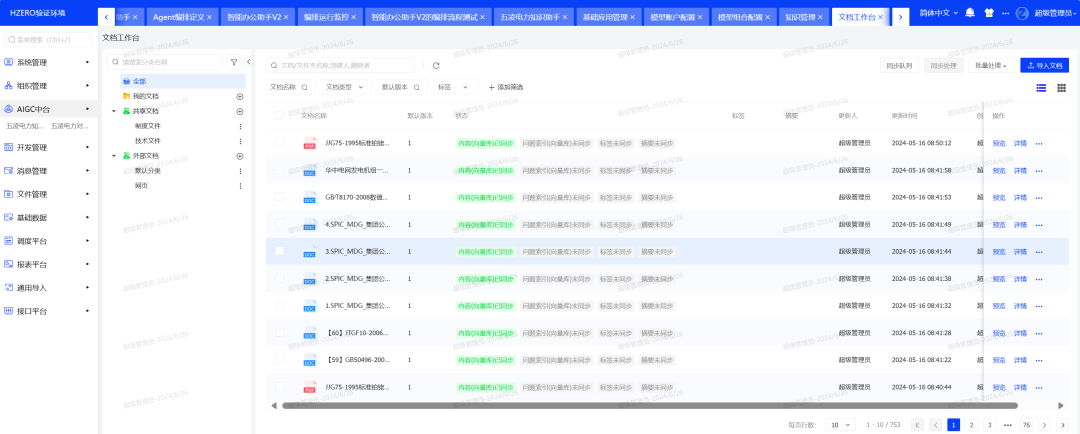The image size is (1080, 434).
Task: Open the 调度平台 sidebar menu
Action: tap(48, 241)
